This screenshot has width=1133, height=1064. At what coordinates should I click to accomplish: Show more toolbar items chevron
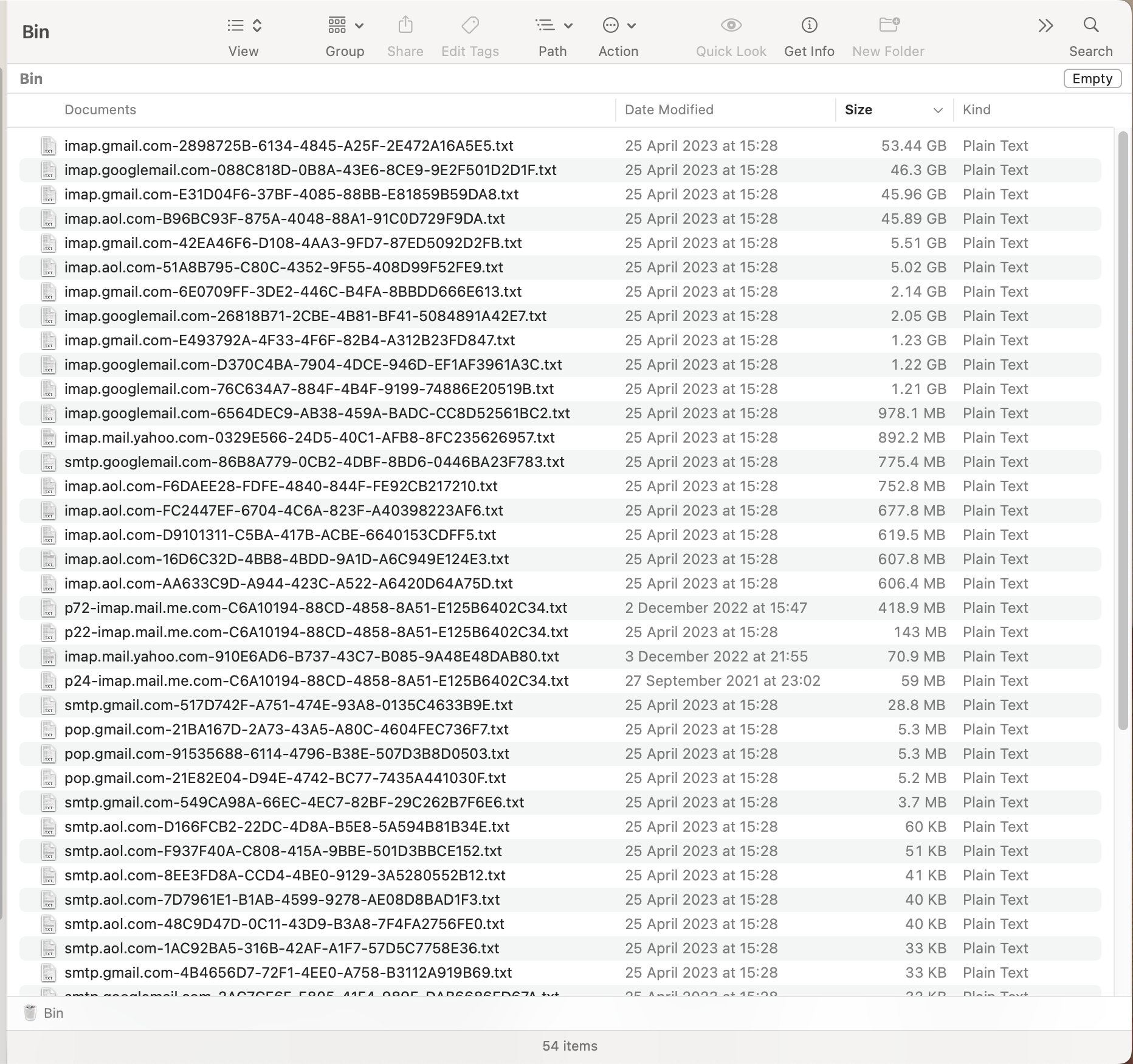point(1045,26)
